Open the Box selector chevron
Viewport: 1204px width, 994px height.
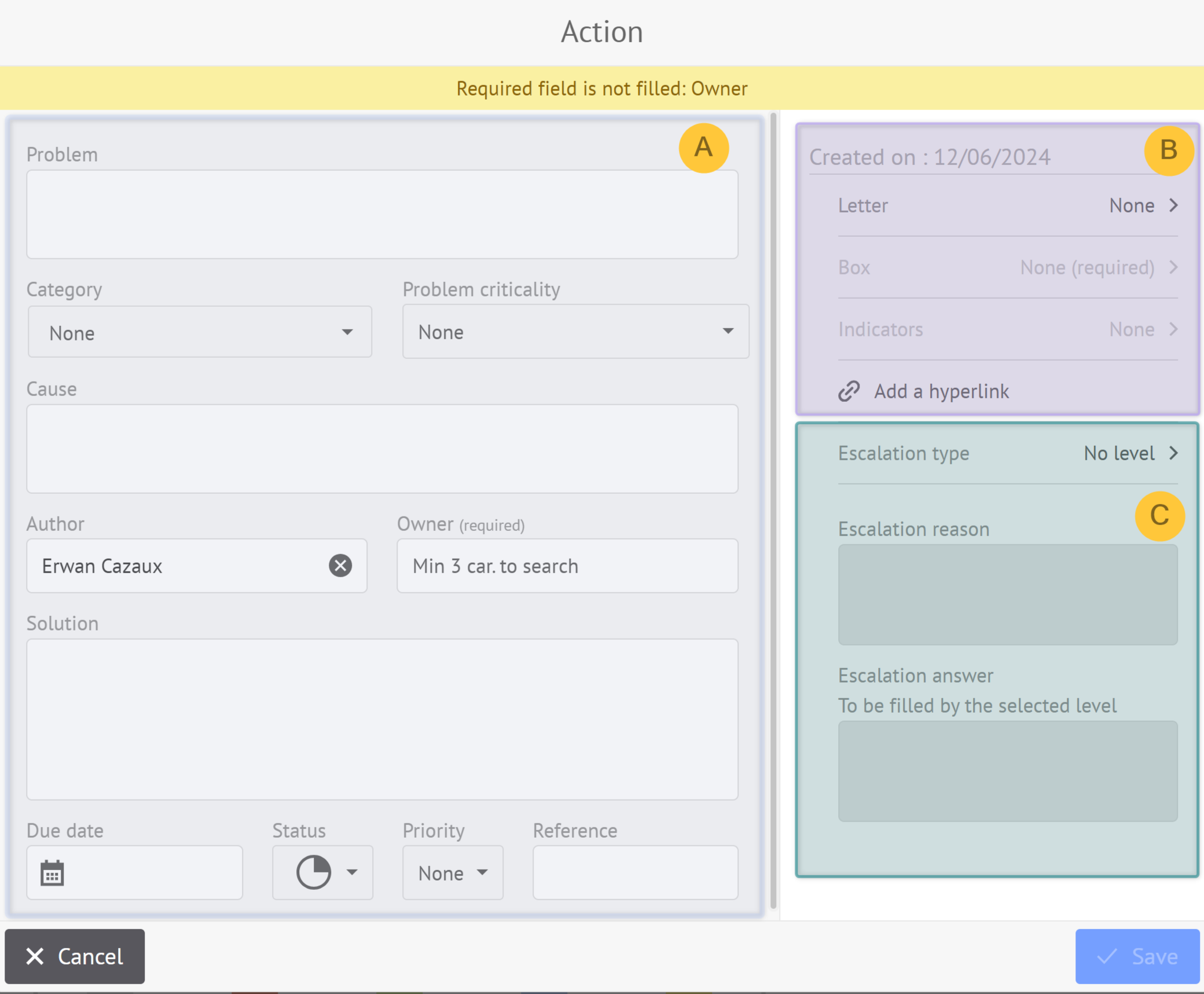coord(1173,267)
